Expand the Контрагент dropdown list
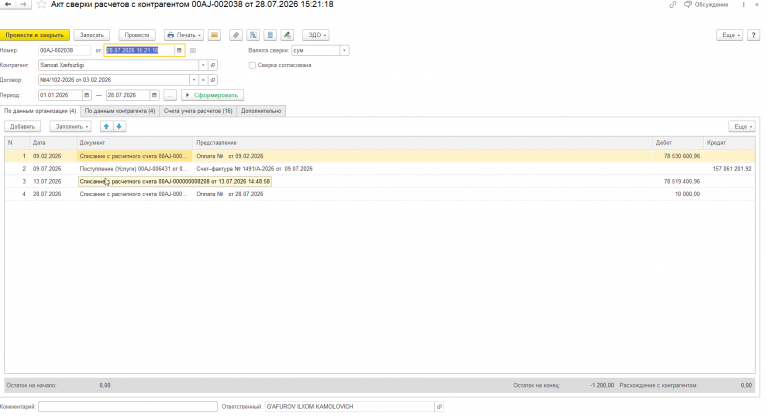The width and height of the screenshot is (768, 416). [x=203, y=65]
